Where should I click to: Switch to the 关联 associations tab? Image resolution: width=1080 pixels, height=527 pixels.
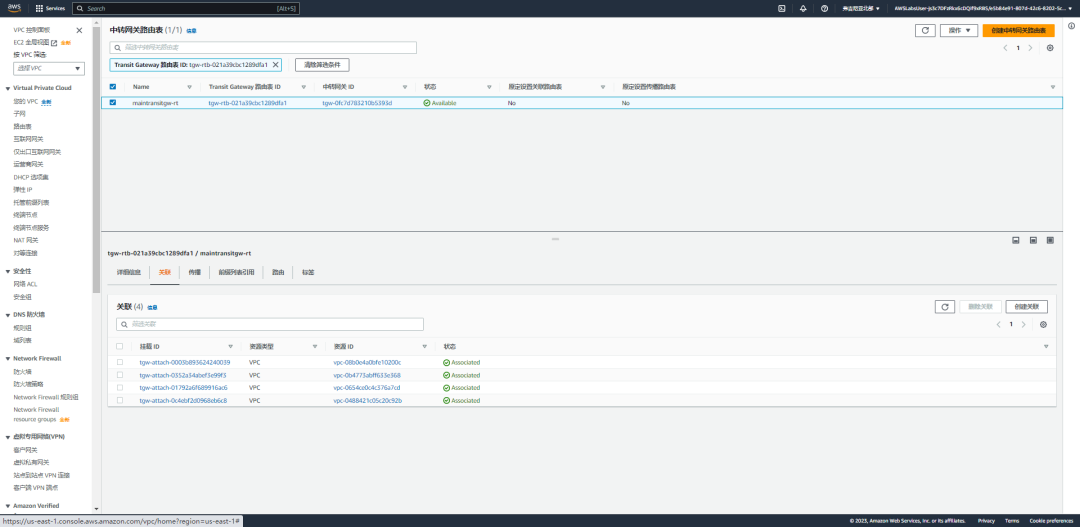(165, 273)
